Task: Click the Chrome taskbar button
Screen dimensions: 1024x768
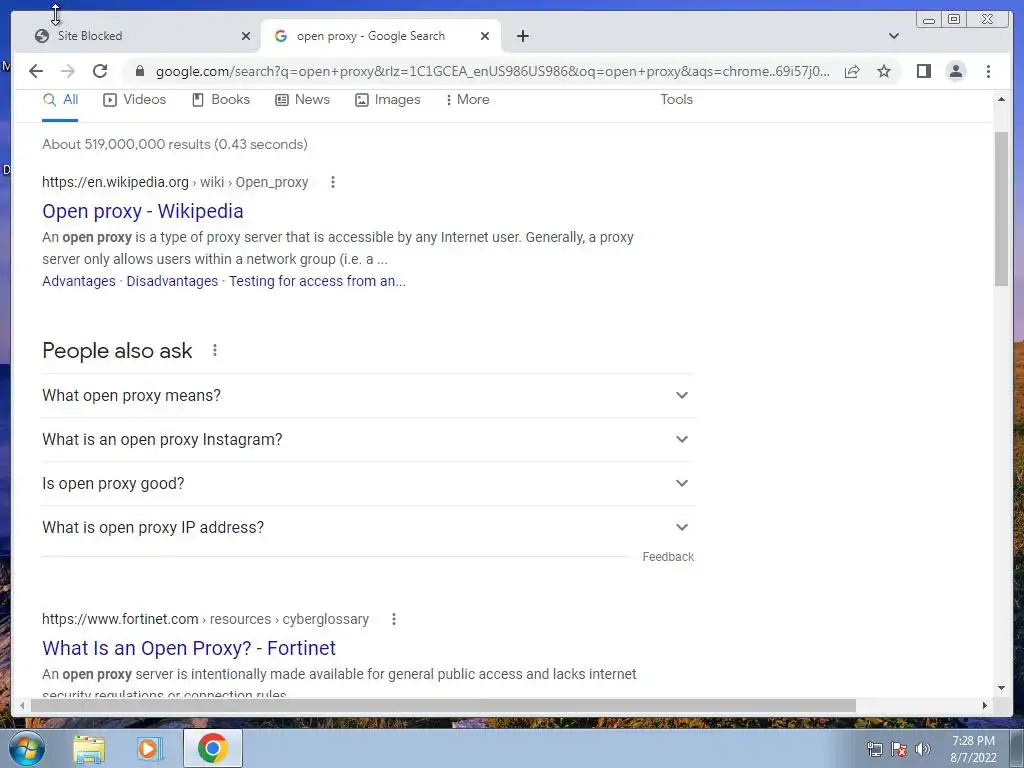Action: click(212, 748)
